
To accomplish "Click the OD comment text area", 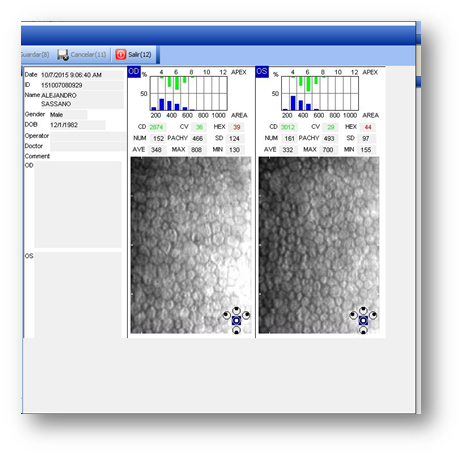I will pos(78,204).
